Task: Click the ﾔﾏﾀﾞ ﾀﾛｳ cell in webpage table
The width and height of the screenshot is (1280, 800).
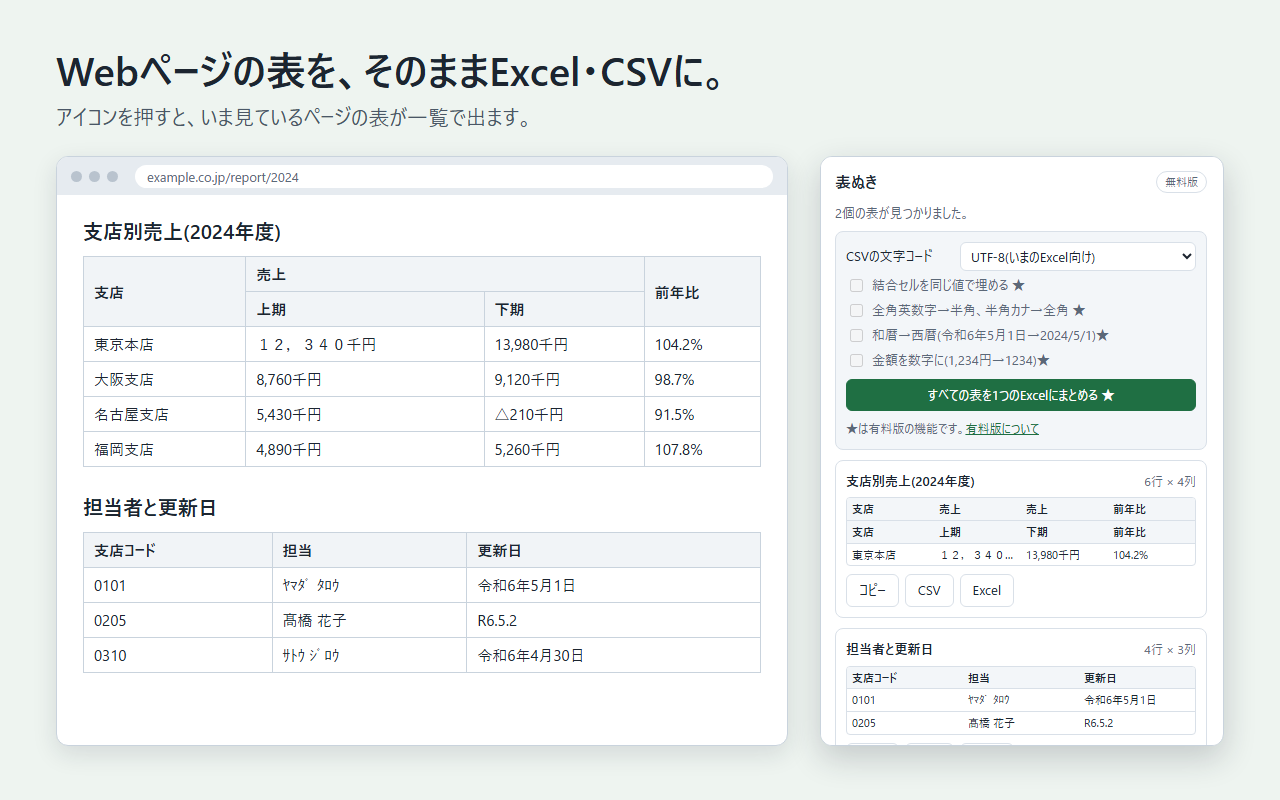Action: click(369, 585)
